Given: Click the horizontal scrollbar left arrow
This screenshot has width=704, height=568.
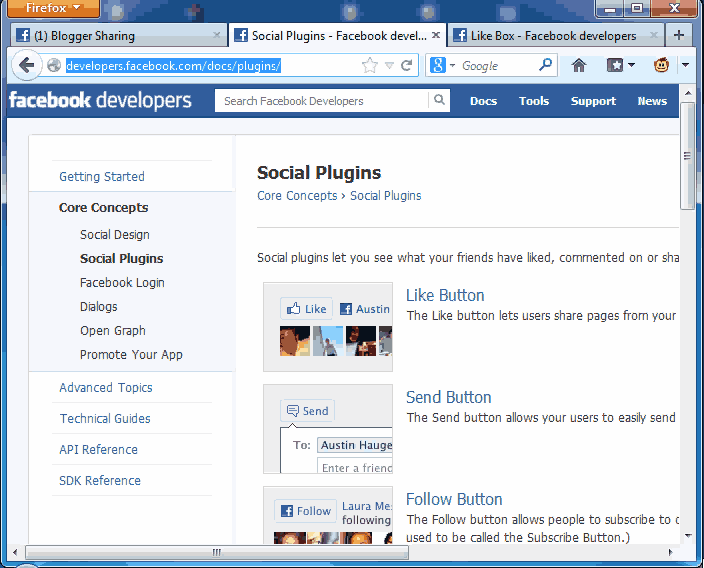Looking at the screenshot, I should pos(15,552).
